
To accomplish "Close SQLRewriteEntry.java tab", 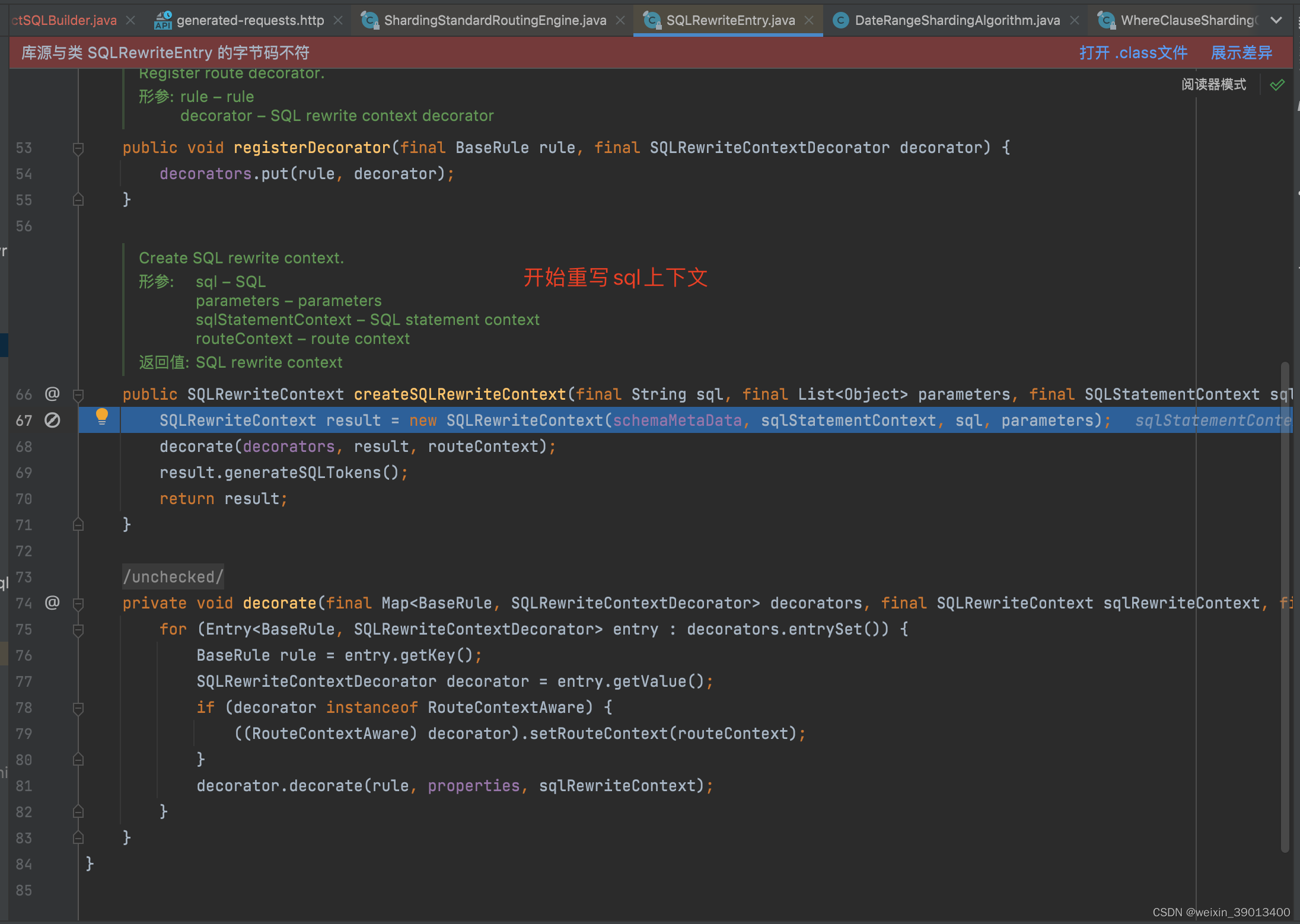I will tap(809, 20).
